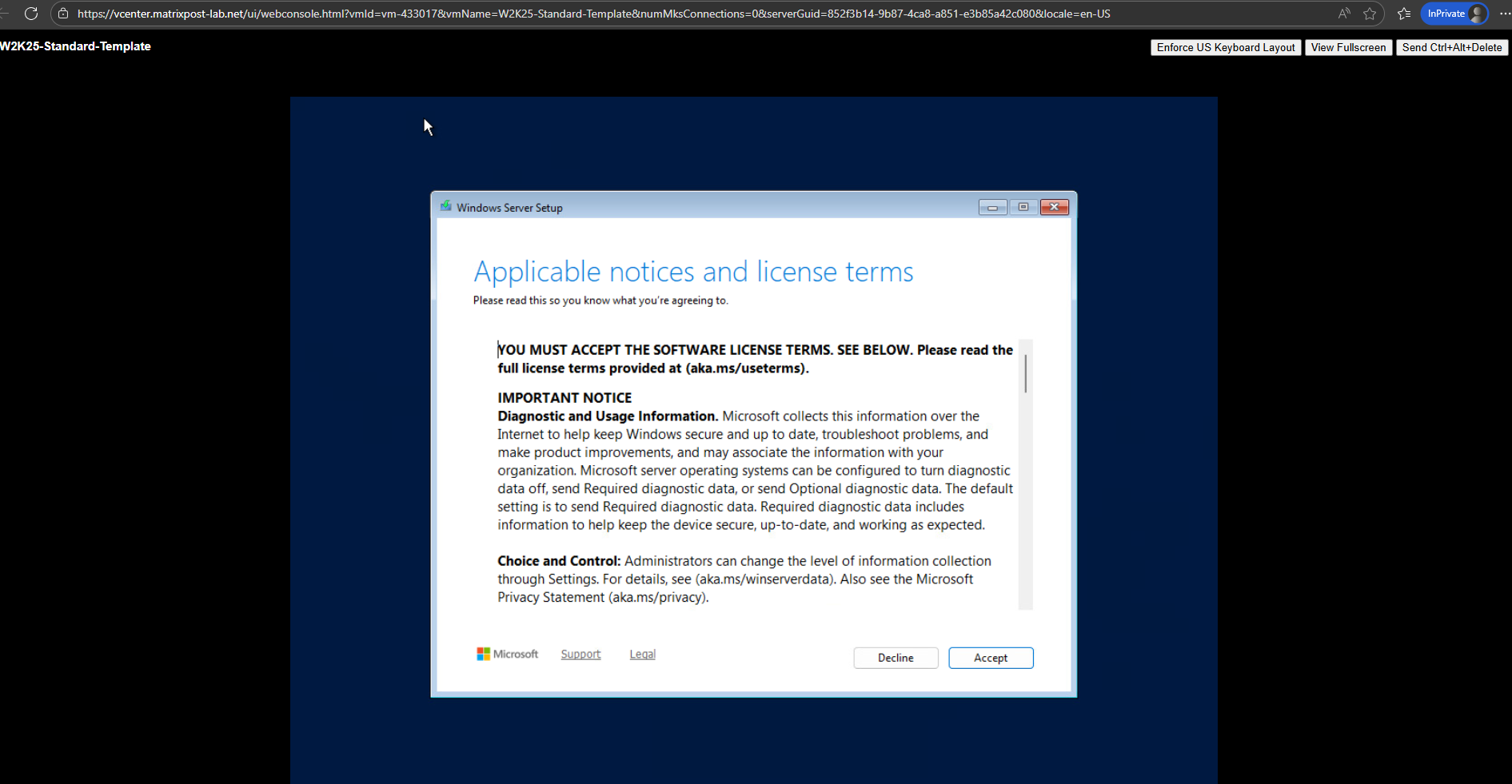1512x784 pixels.
Task: Maximize the Windows Server Setup window
Action: tap(1023, 207)
